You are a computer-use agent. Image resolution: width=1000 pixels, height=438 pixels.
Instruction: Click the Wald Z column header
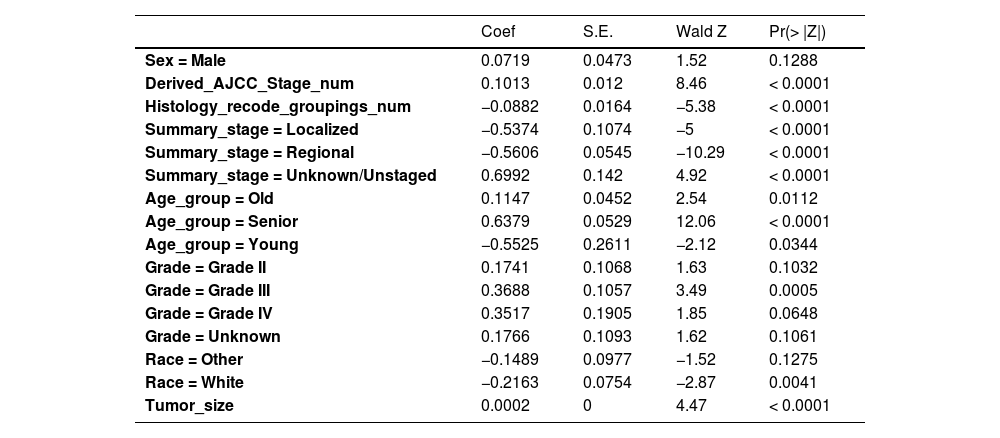[x=701, y=32]
